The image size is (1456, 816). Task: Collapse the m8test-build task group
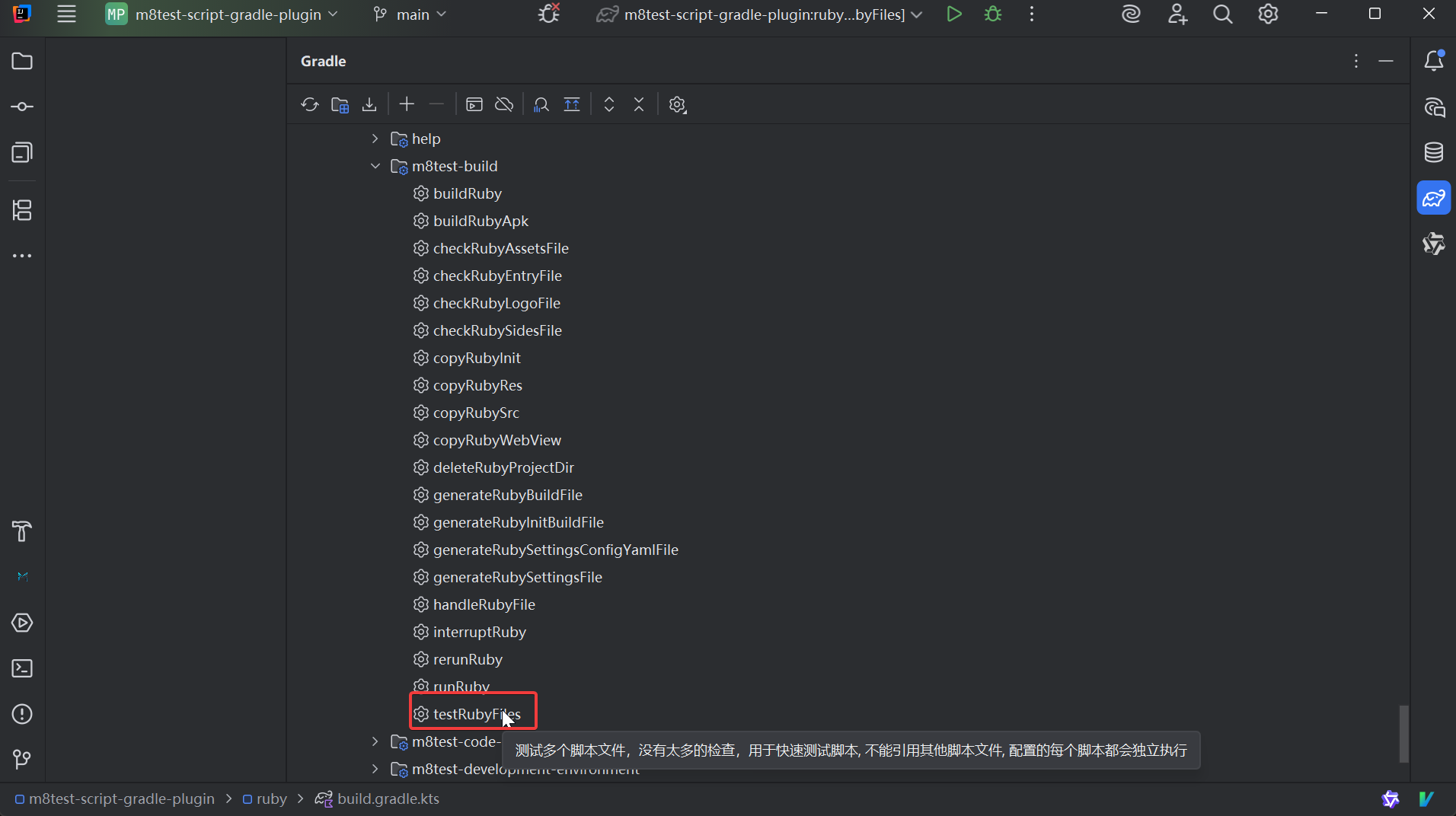coord(375,166)
